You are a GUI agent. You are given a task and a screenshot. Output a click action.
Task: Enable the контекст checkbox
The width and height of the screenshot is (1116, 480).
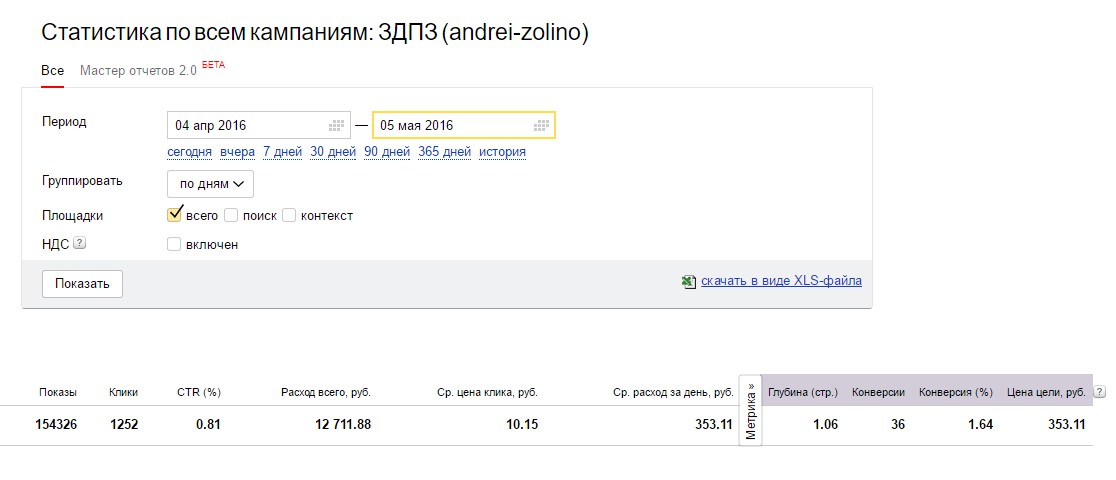pyautogui.click(x=289, y=215)
